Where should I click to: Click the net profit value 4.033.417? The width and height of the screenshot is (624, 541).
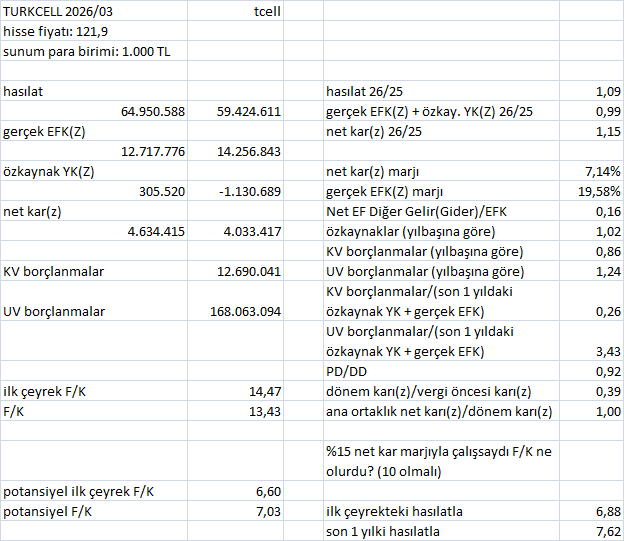235,231
